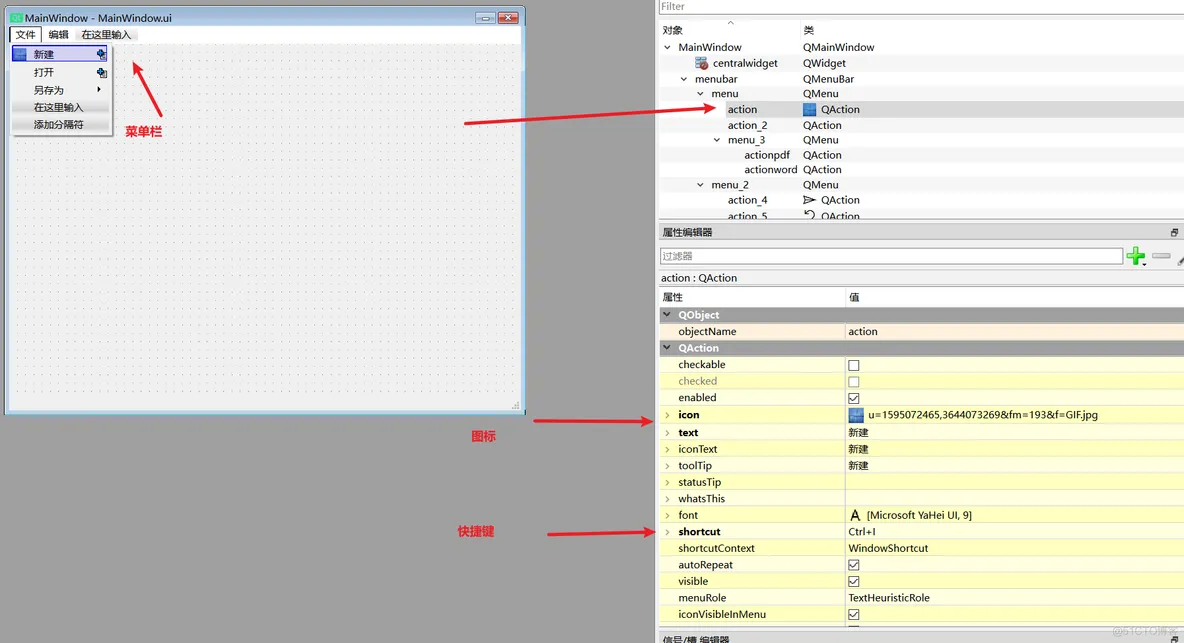Uncheck the enabled property checkbox
Image resolution: width=1184 pixels, height=643 pixels.
point(854,398)
